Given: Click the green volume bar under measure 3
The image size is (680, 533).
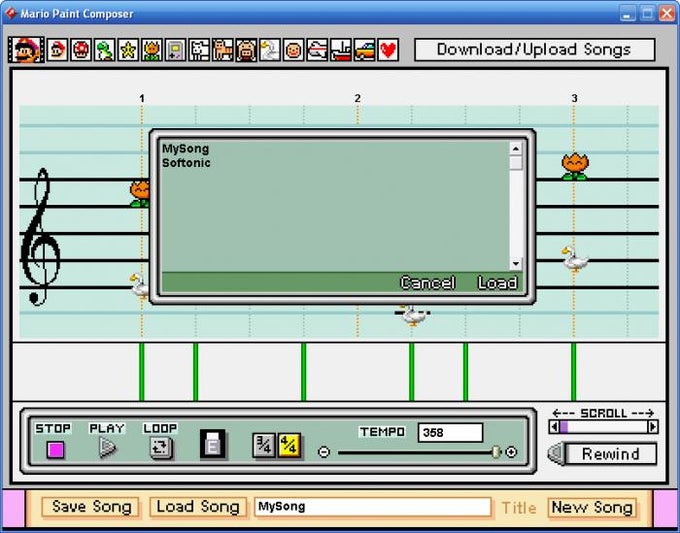Looking at the screenshot, I should coord(574,372).
